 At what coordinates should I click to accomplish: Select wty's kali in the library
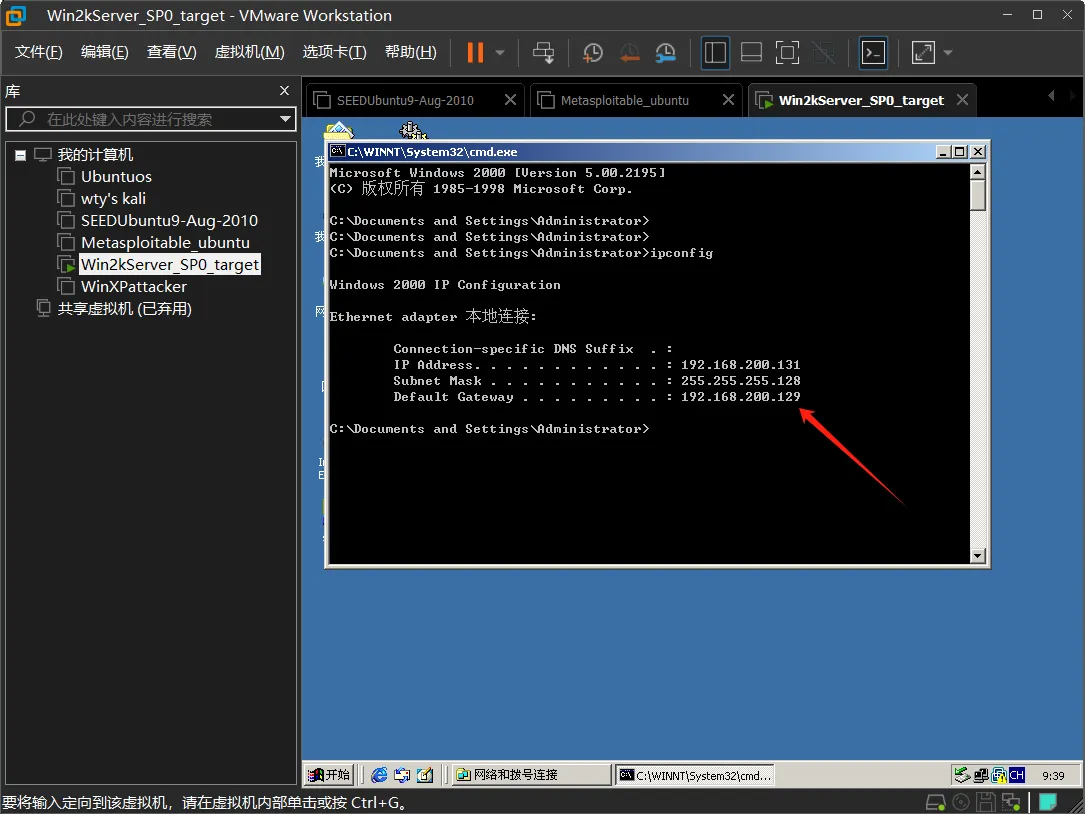(113, 199)
